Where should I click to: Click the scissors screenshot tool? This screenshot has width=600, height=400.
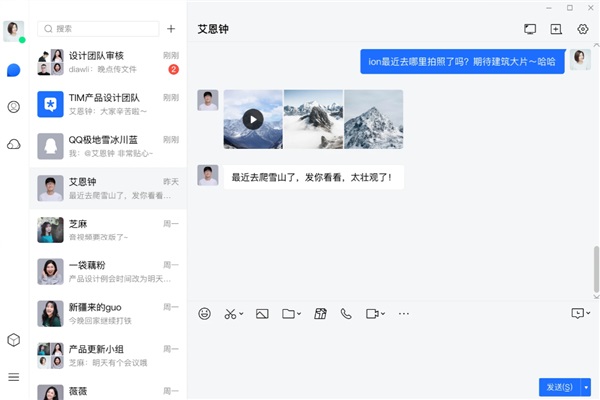(x=230, y=313)
